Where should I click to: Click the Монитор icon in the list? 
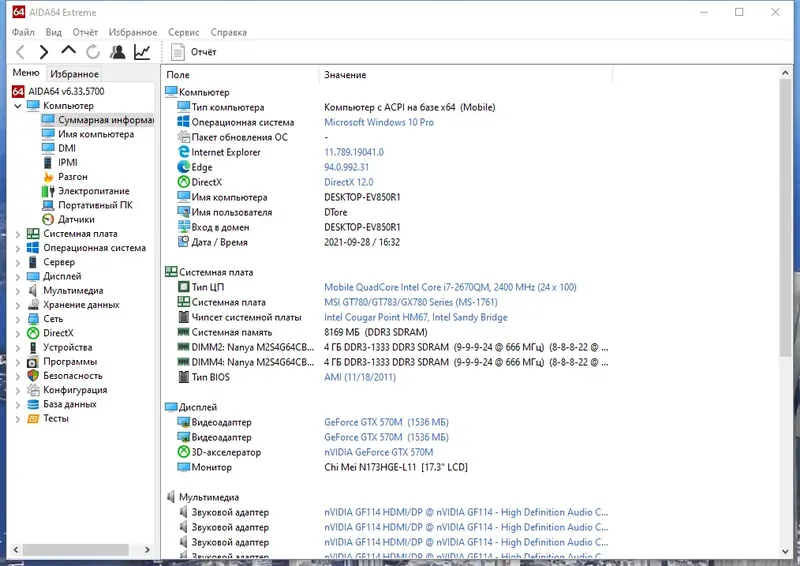pos(183,467)
